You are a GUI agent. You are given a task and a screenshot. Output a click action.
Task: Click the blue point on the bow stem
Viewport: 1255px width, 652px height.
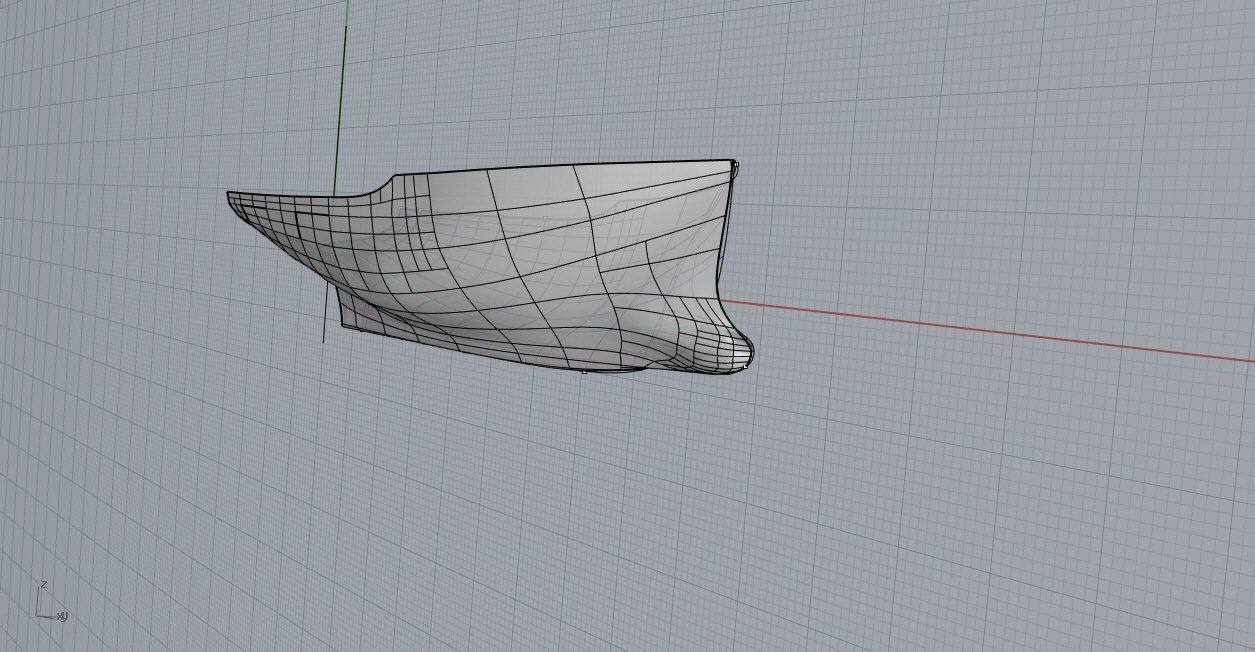click(722, 256)
